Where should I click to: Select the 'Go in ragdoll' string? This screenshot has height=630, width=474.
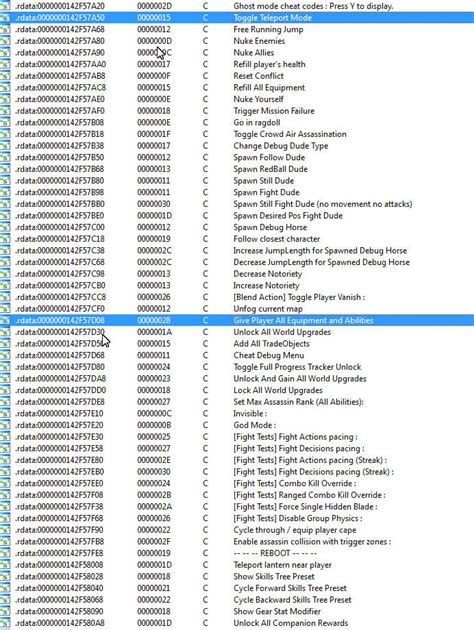(257, 123)
